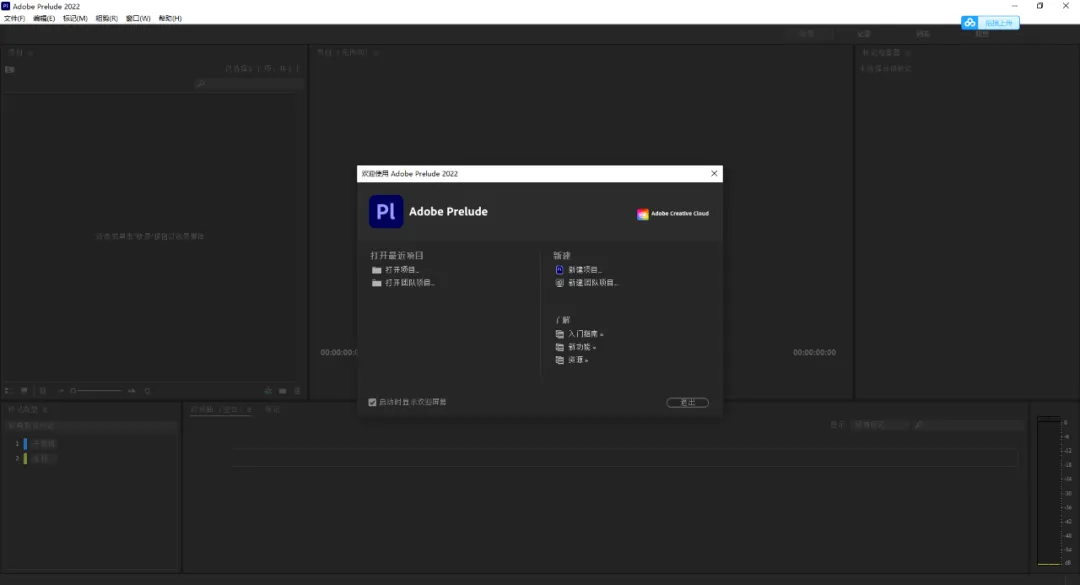The image size is (1080, 585).
Task: Open the 新功能 learning link
Action: [582, 347]
